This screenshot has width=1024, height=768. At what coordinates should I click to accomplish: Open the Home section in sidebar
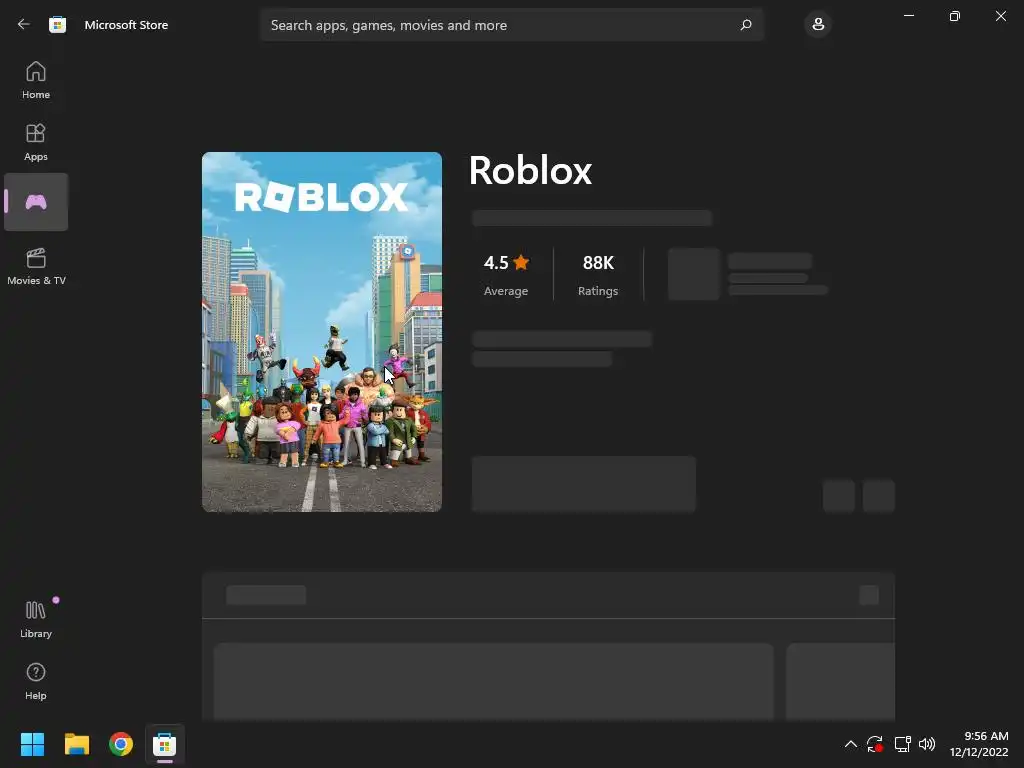coord(36,80)
